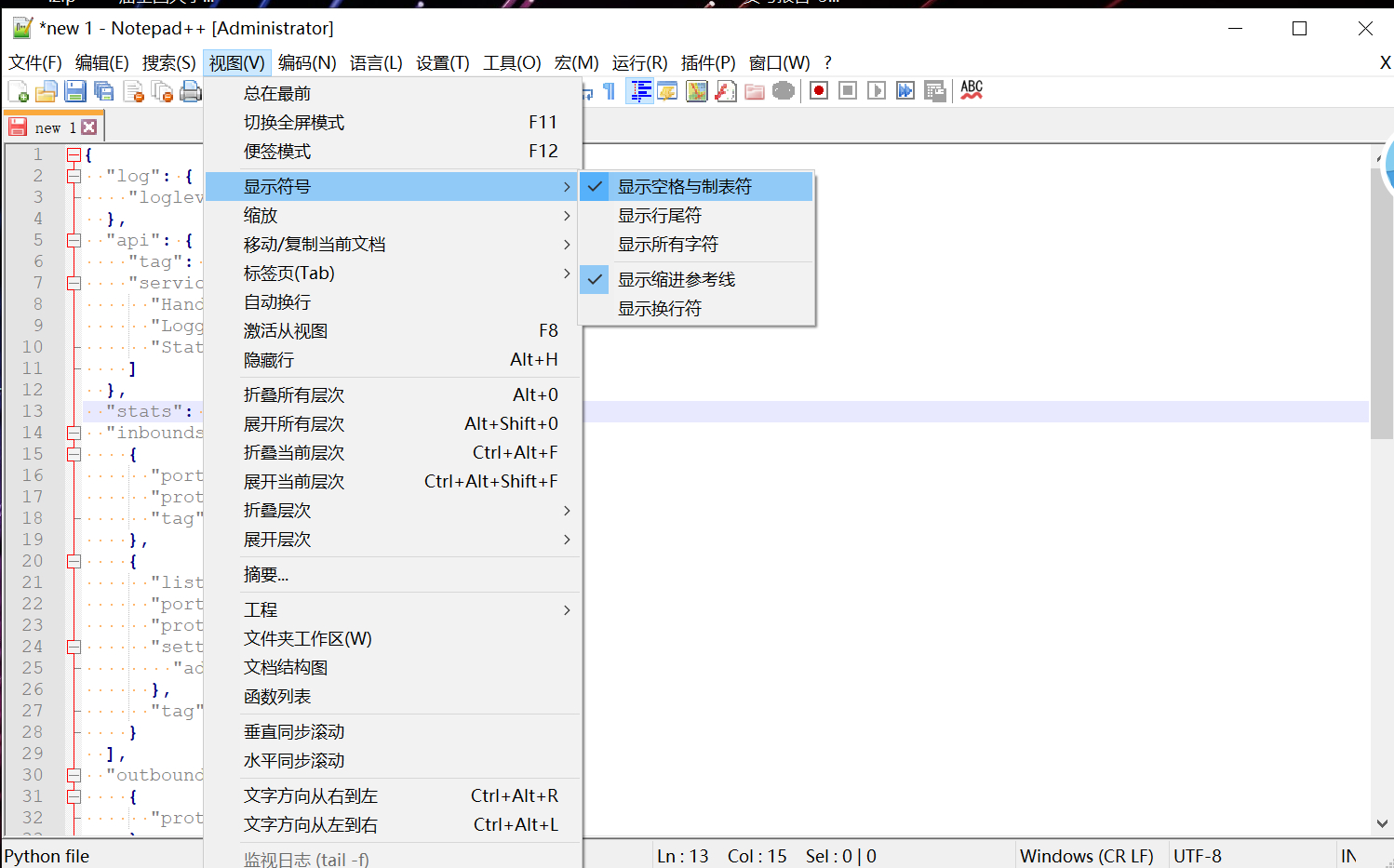Open 函数列表 entry
This screenshot has width=1394, height=868.
[393, 696]
